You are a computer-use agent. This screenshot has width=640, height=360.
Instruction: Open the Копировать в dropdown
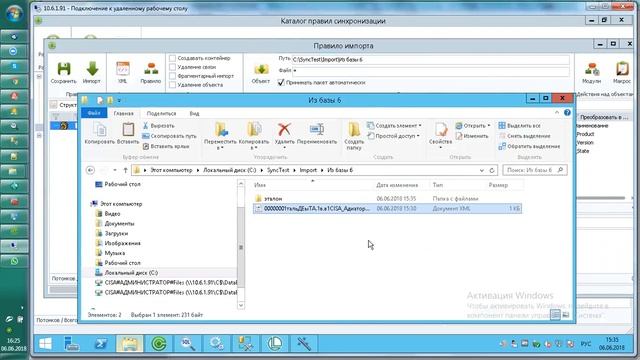click(x=253, y=145)
